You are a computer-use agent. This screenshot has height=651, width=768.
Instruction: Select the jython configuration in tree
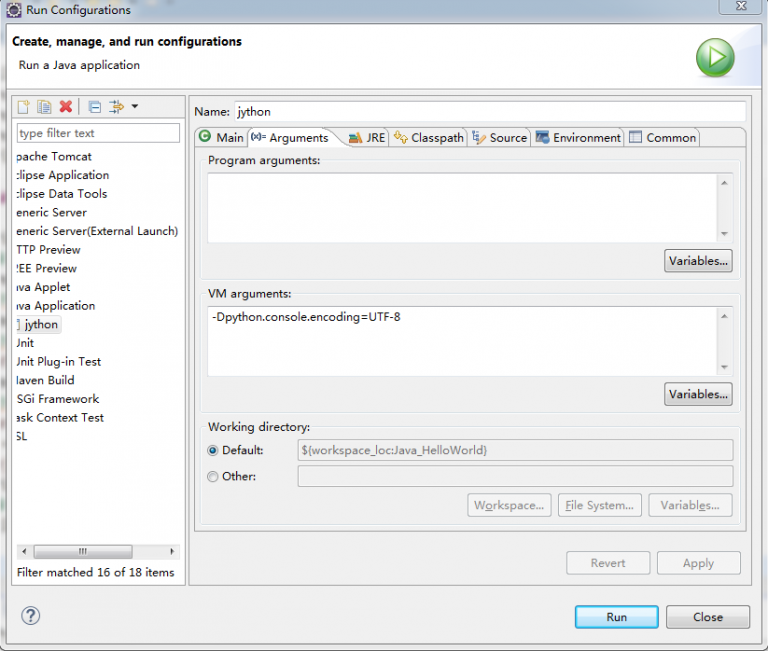(x=41, y=325)
